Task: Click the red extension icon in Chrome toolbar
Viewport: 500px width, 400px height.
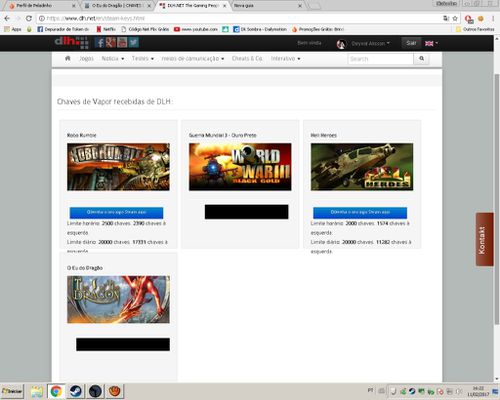Action: [x=469, y=19]
